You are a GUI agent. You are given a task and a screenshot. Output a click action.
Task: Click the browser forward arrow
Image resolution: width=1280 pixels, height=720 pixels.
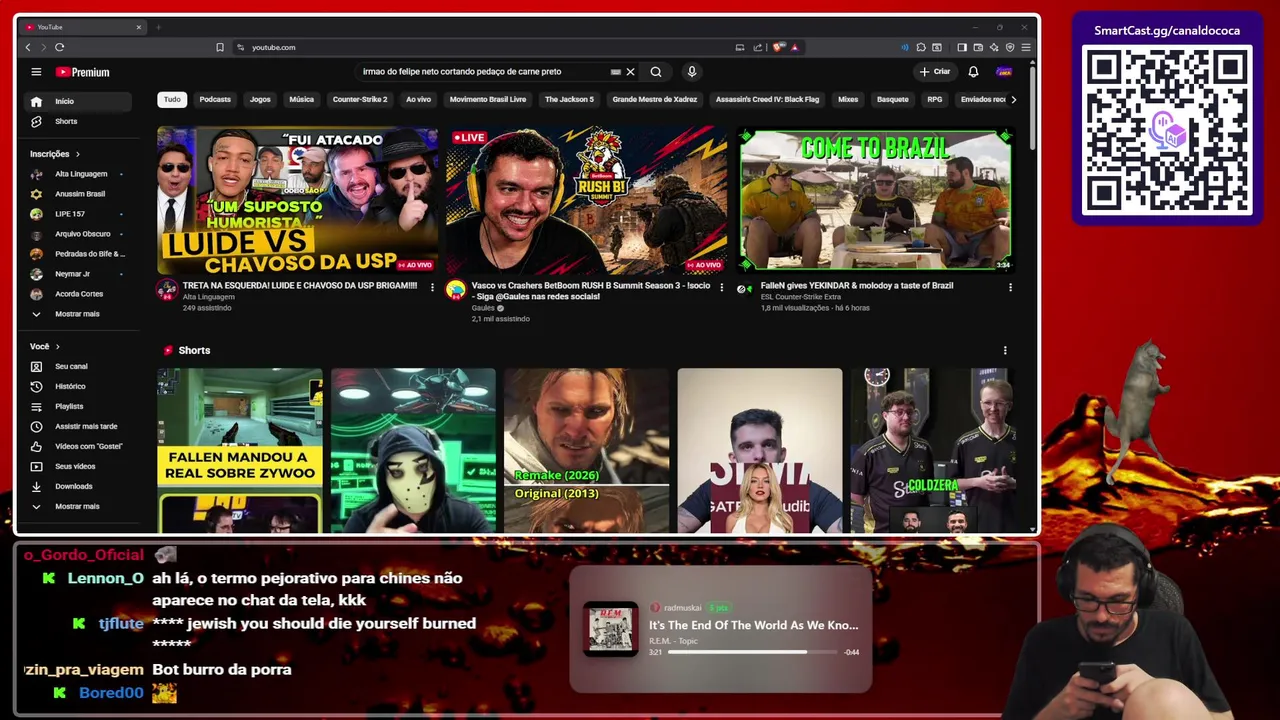point(43,47)
